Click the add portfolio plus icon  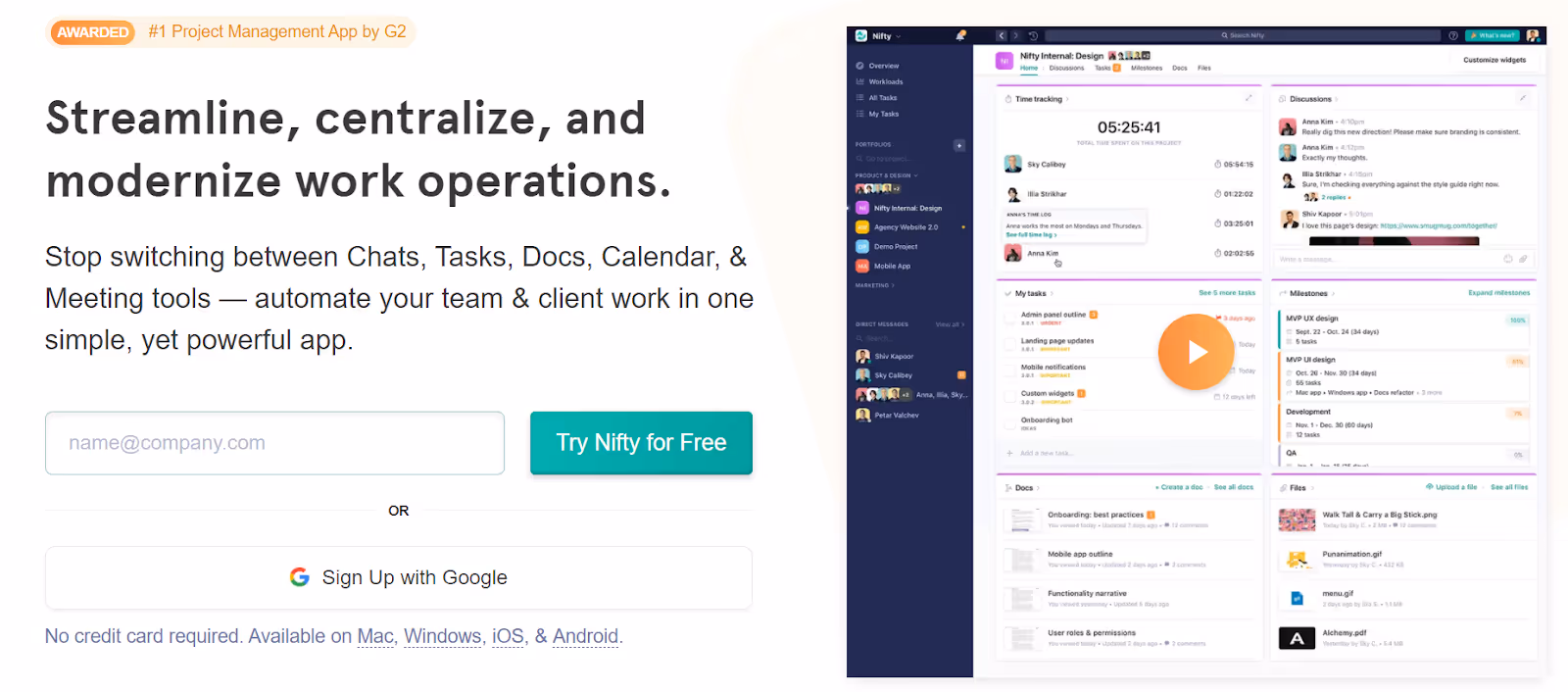coord(959,145)
